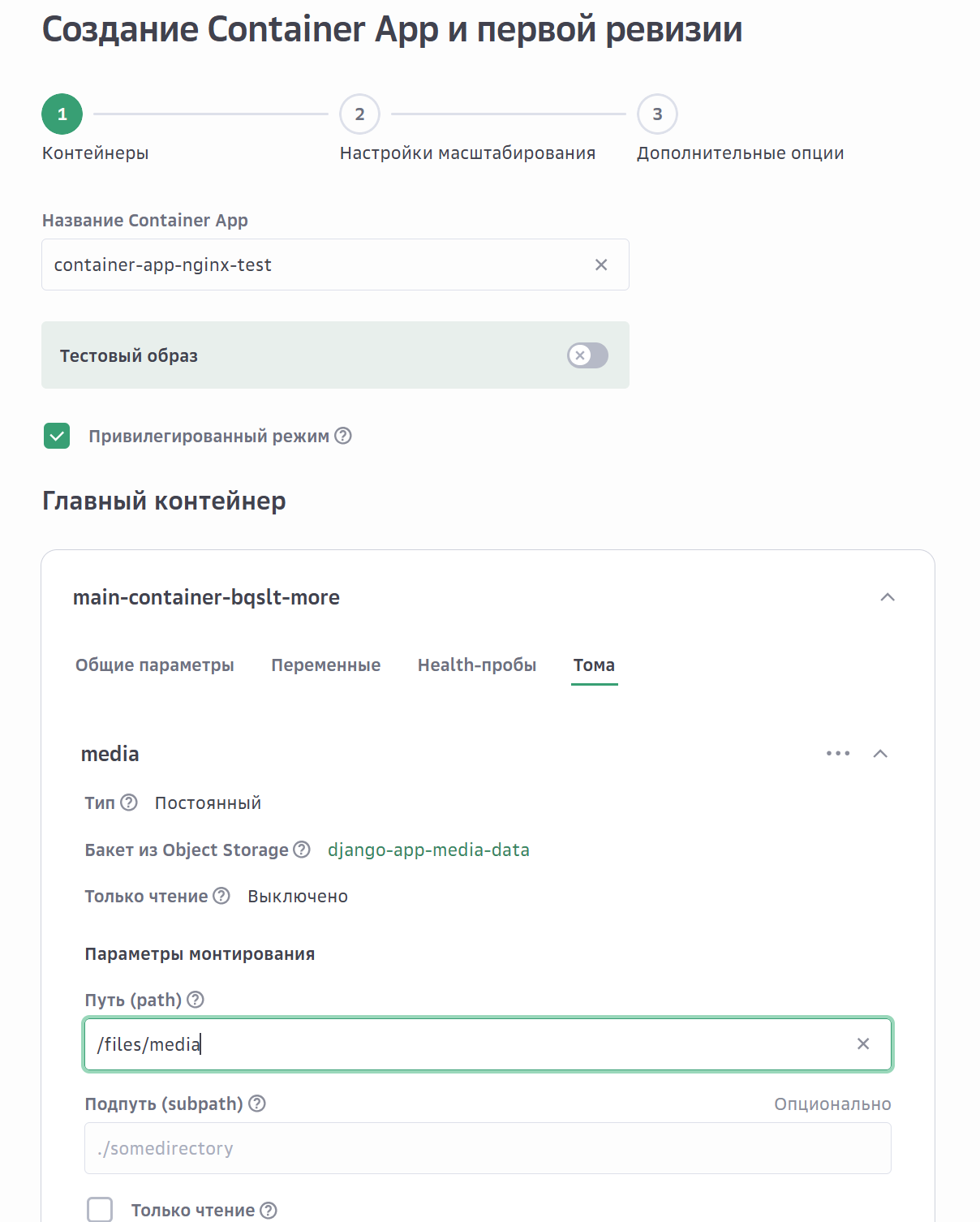The width and height of the screenshot is (980, 1222).
Task: Jump to step 3 Дополнительные опции
Action: [657, 114]
